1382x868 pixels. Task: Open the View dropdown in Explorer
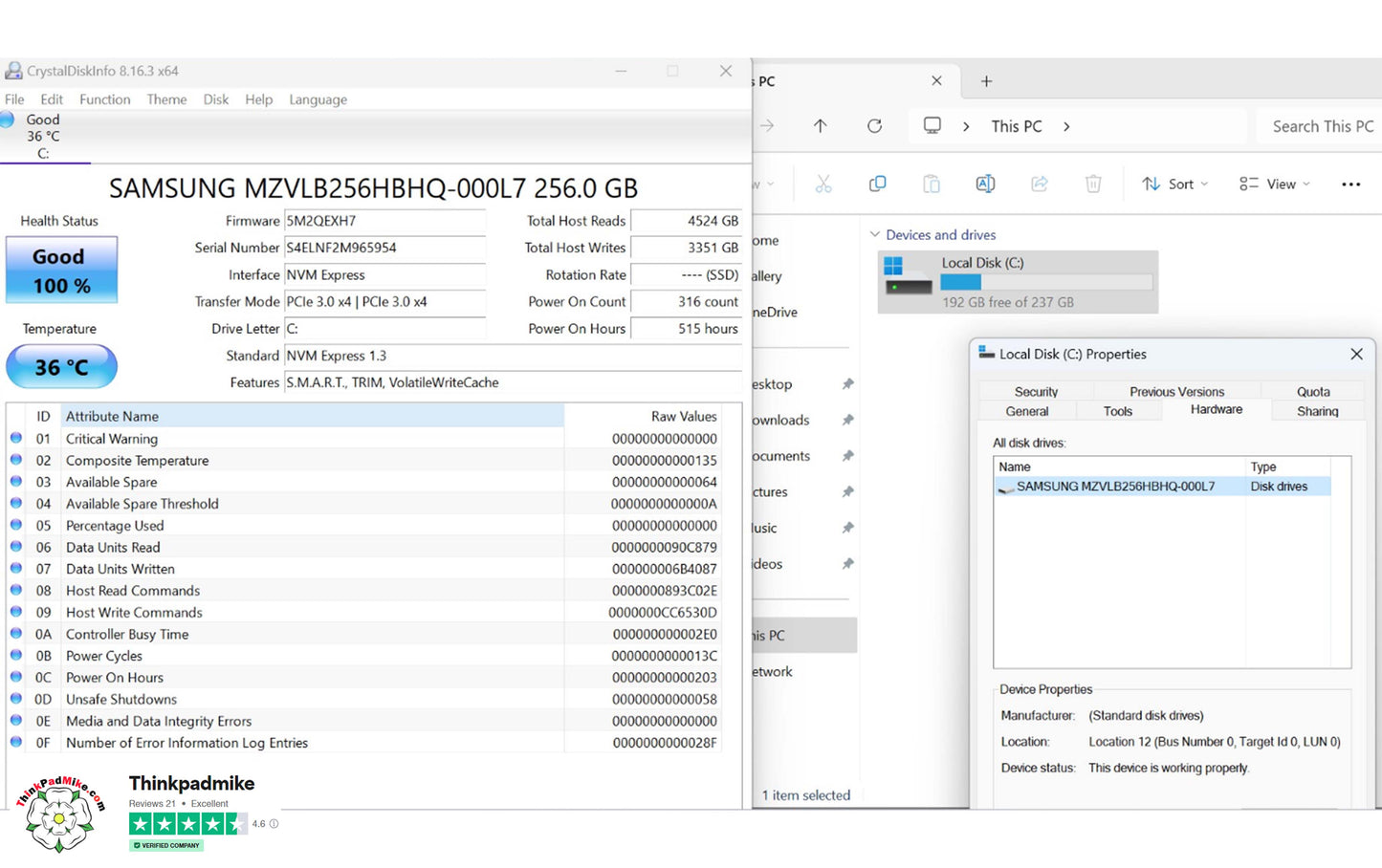(x=1275, y=184)
